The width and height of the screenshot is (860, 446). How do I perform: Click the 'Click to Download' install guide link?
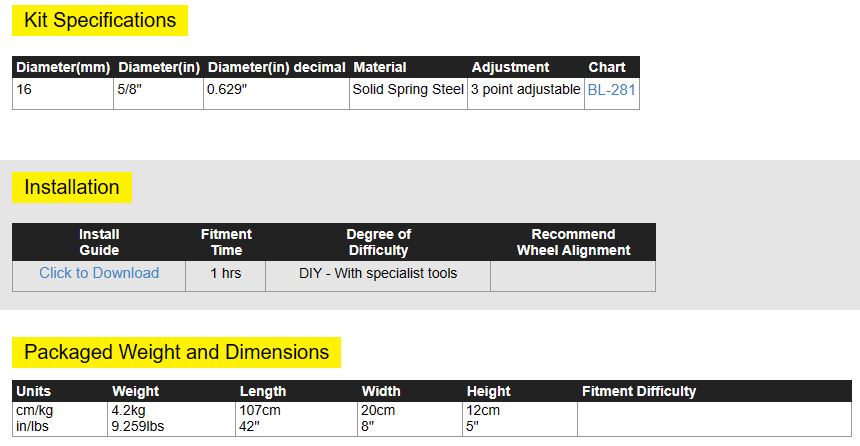tap(99, 273)
